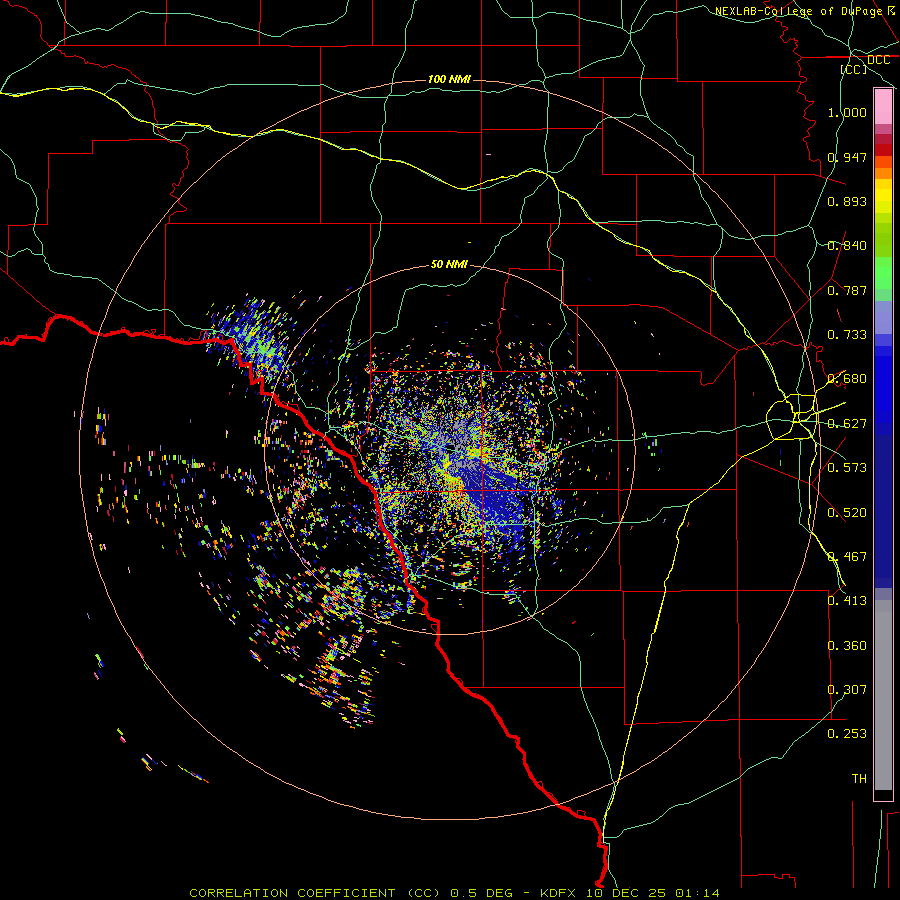The image size is (900, 900).
Task: Click the 0.947 scale value
Action: [847, 157]
